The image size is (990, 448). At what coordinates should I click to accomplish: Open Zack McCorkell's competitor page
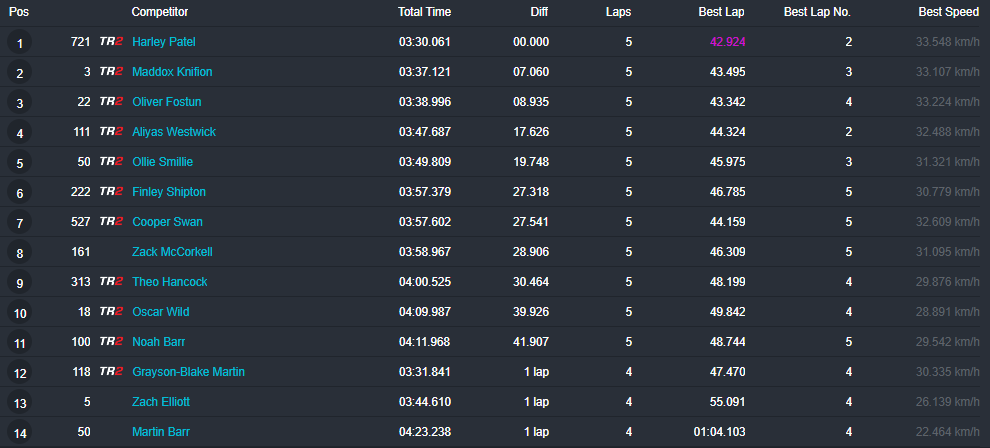(x=172, y=252)
